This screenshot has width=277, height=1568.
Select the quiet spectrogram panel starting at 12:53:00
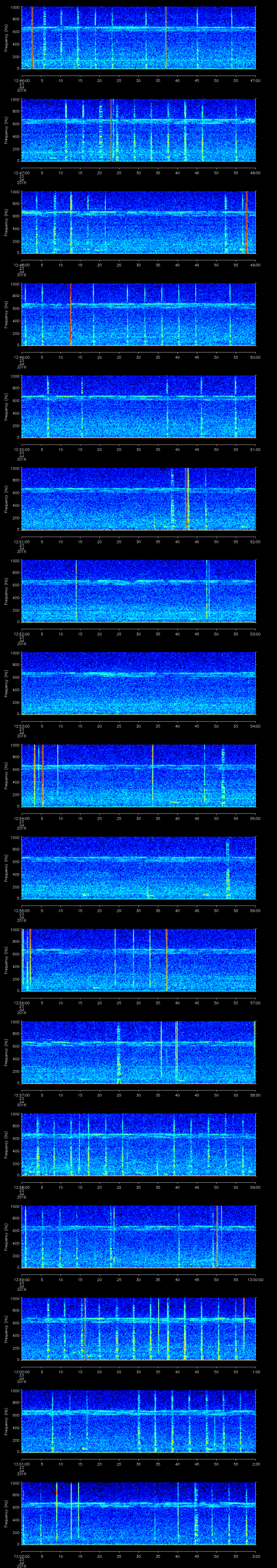pyautogui.click(x=138, y=683)
